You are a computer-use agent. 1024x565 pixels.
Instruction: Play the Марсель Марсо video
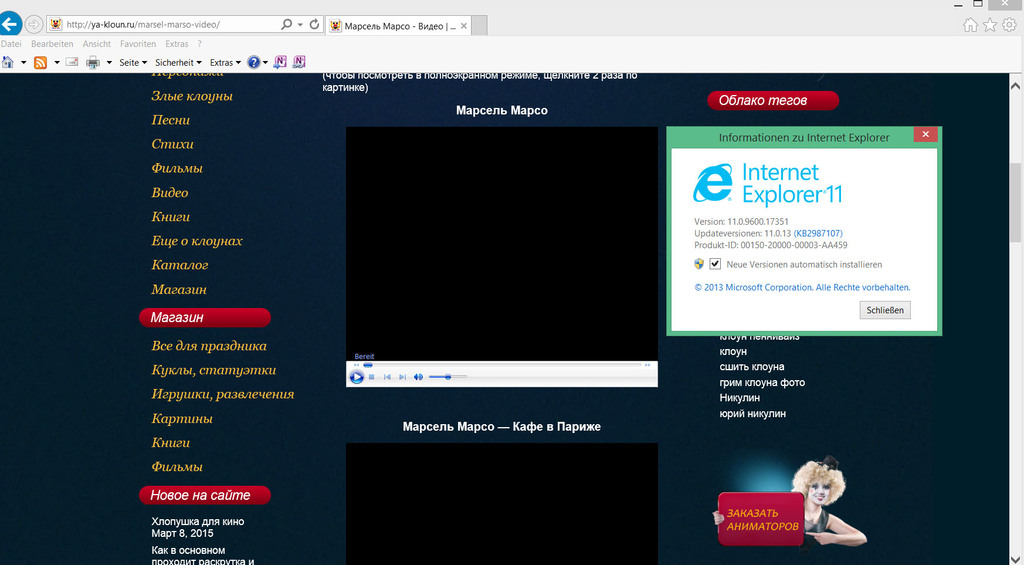[x=356, y=377]
